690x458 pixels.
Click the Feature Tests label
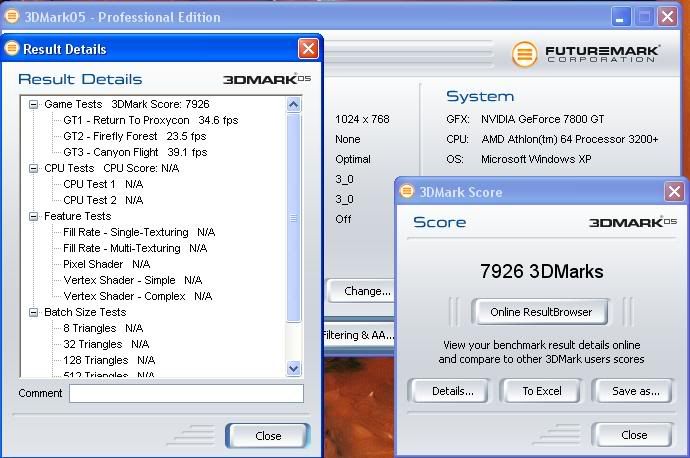tap(77, 216)
